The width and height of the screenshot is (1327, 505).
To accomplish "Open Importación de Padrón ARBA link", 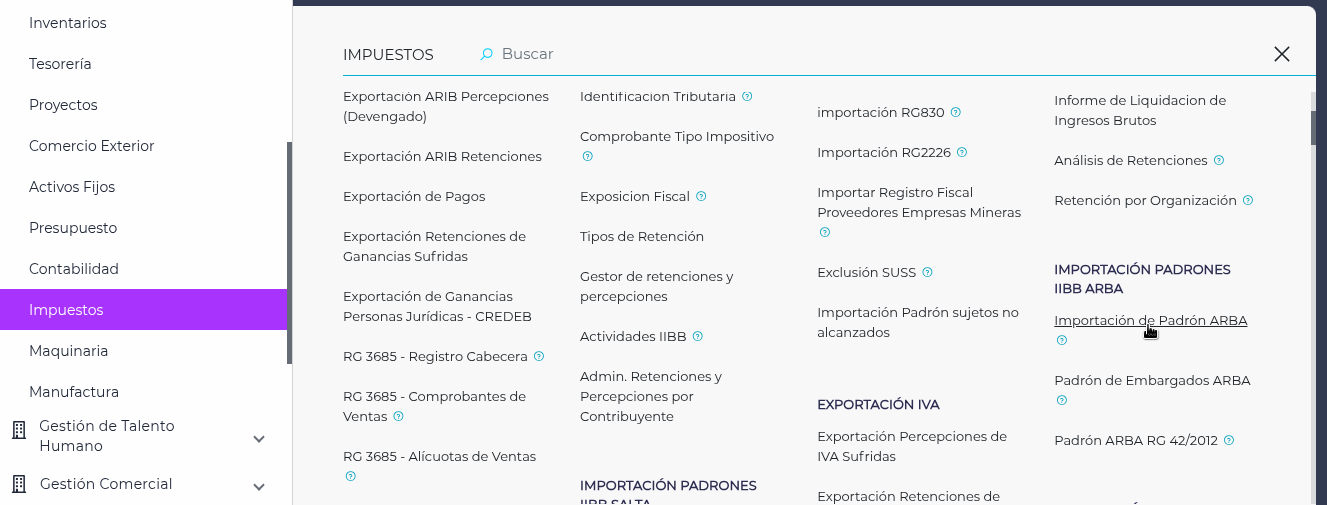I will pyautogui.click(x=1150, y=321).
